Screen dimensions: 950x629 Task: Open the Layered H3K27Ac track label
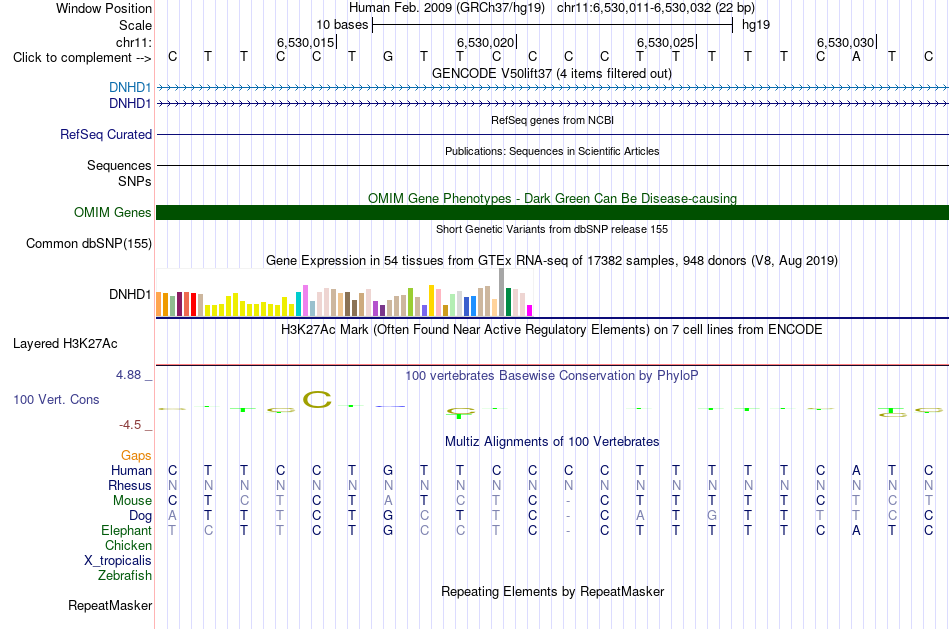(65, 344)
